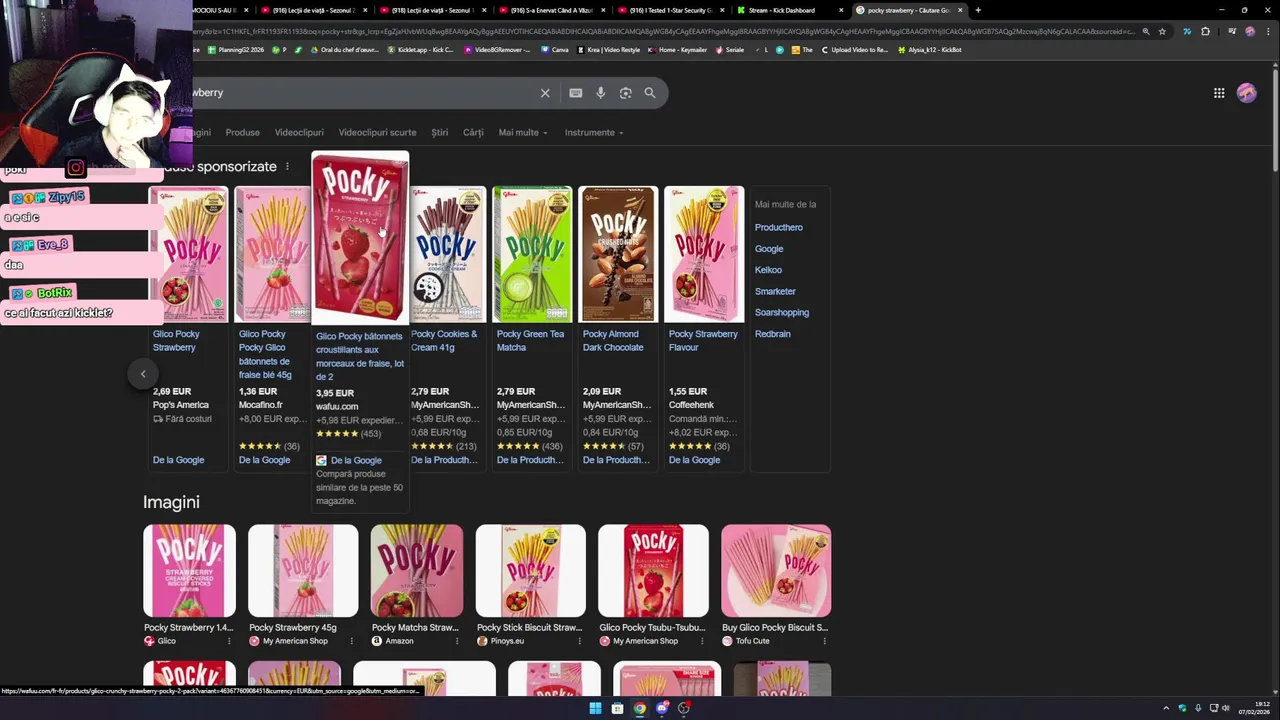Open 'Pocky Cookies & Cream 41g' product link
Viewport: 1280px width, 720px height.
tap(444, 341)
